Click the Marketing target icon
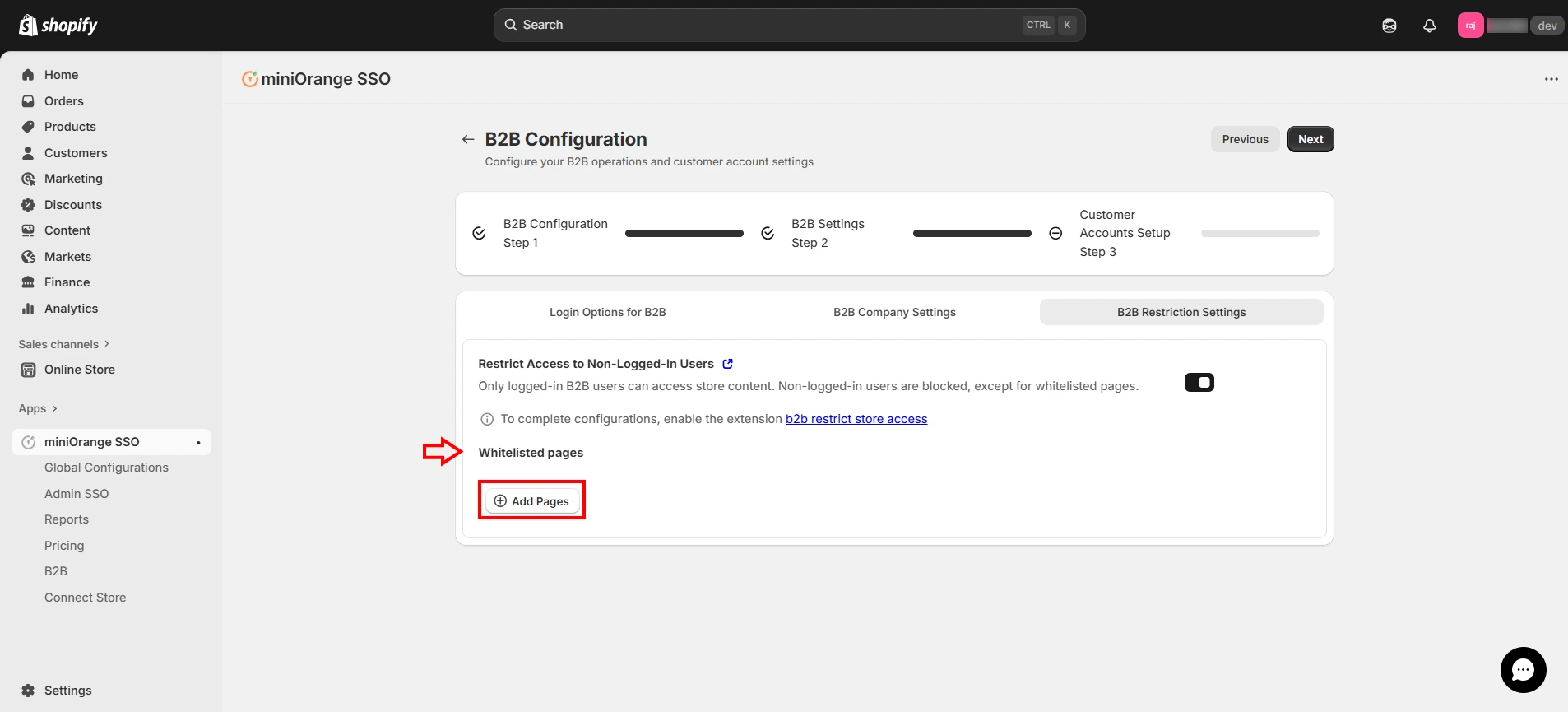The height and width of the screenshot is (712, 1568). coord(28,179)
